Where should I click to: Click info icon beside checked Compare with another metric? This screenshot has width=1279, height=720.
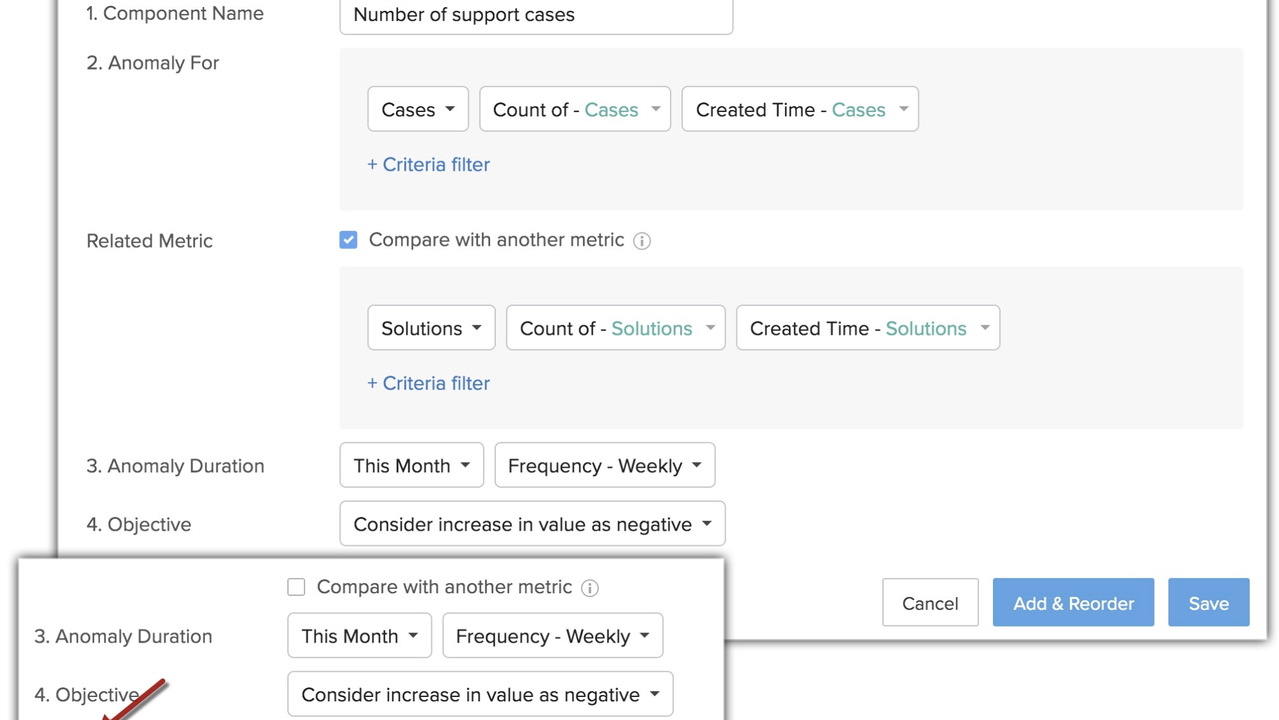pos(642,241)
